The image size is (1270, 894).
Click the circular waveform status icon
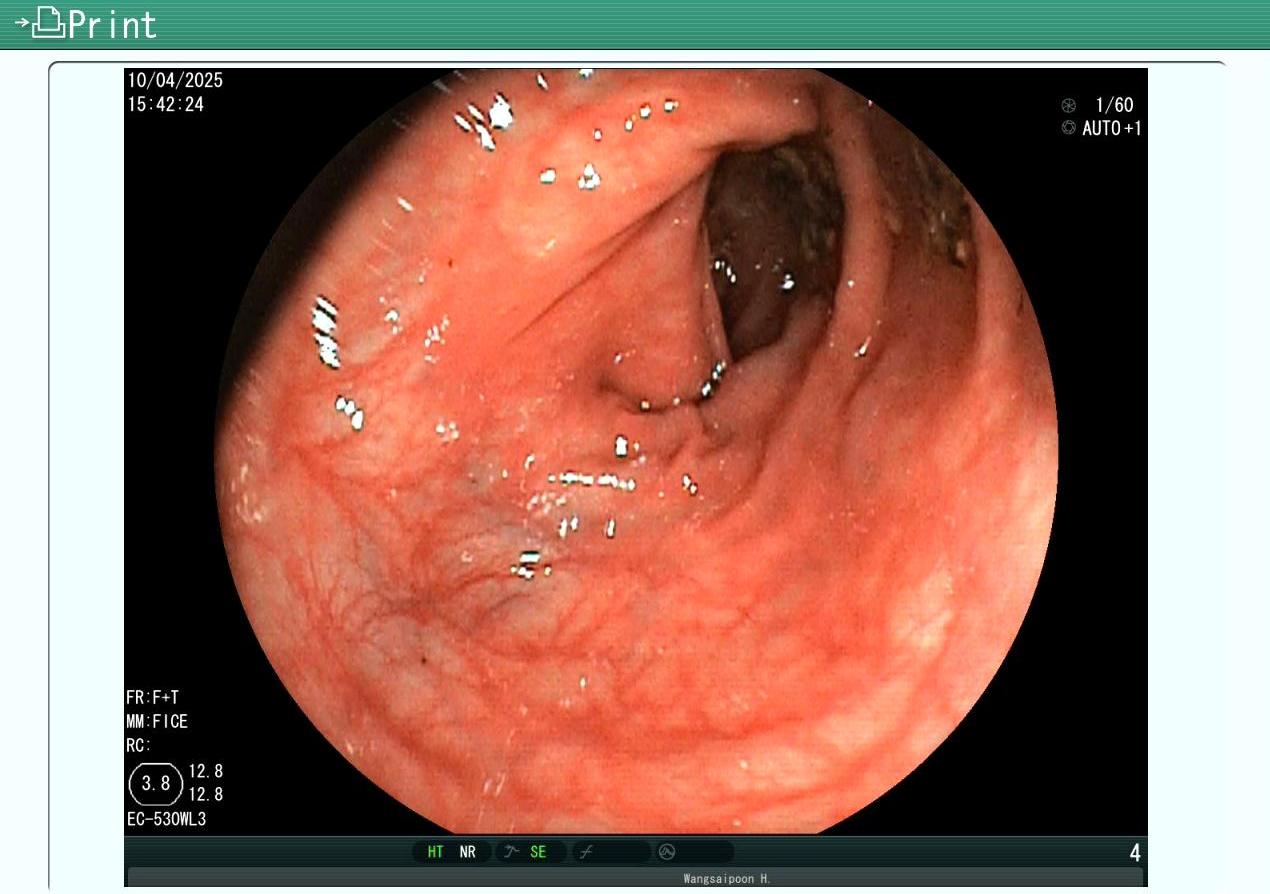coord(667,852)
